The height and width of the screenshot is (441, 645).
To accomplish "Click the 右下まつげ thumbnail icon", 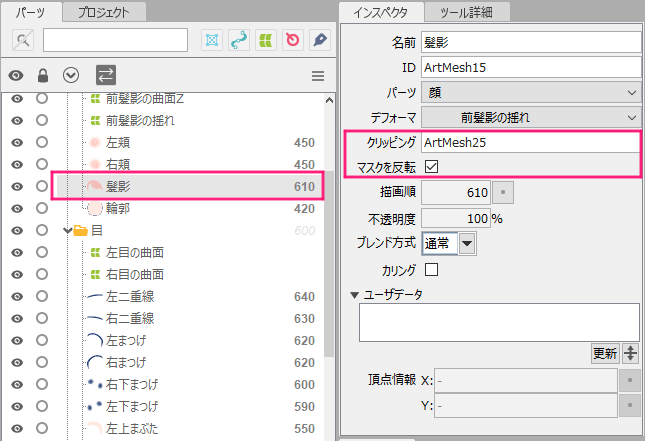I will [95, 384].
